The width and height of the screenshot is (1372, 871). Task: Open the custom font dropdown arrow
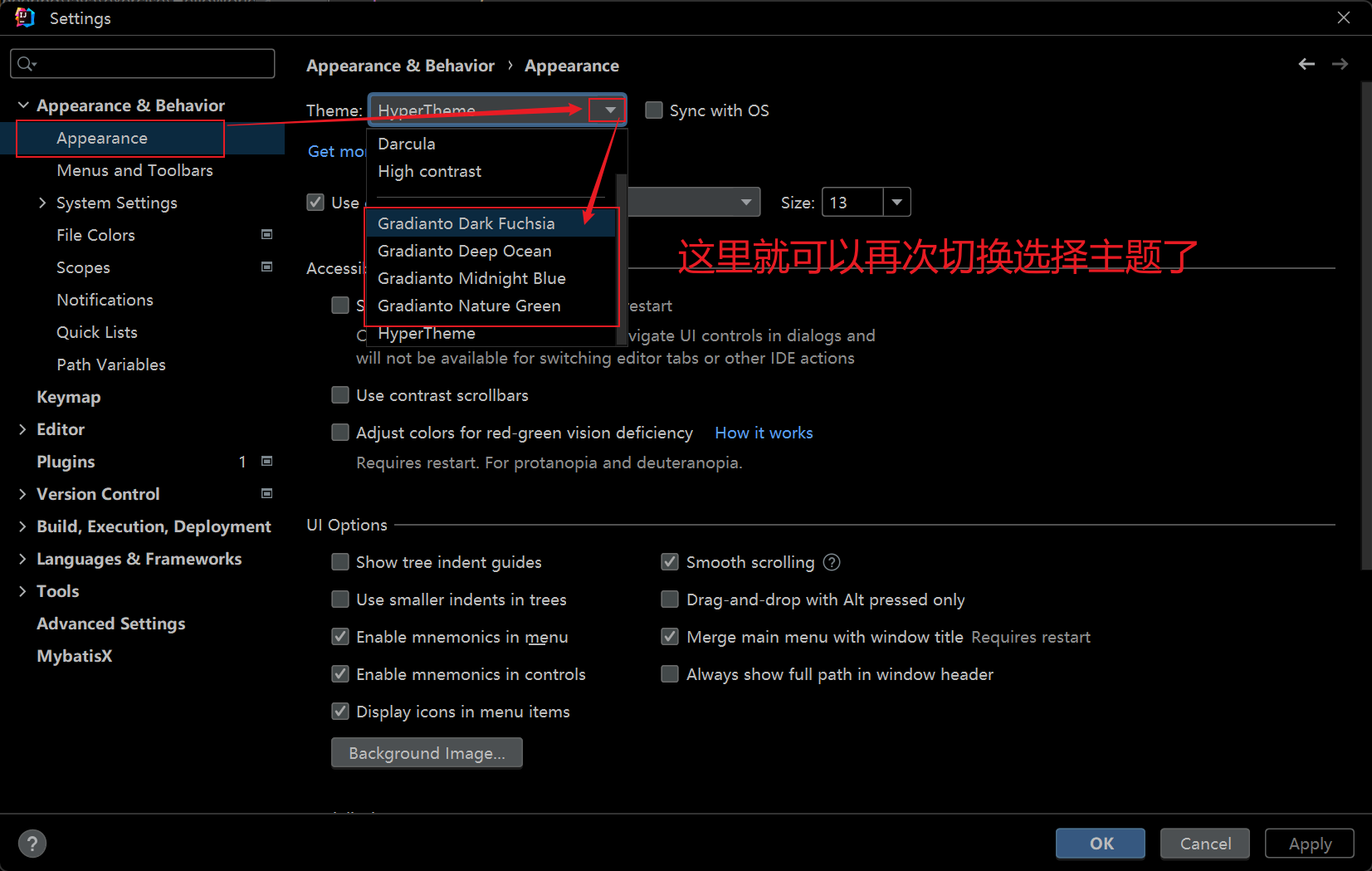click(746, 202)
